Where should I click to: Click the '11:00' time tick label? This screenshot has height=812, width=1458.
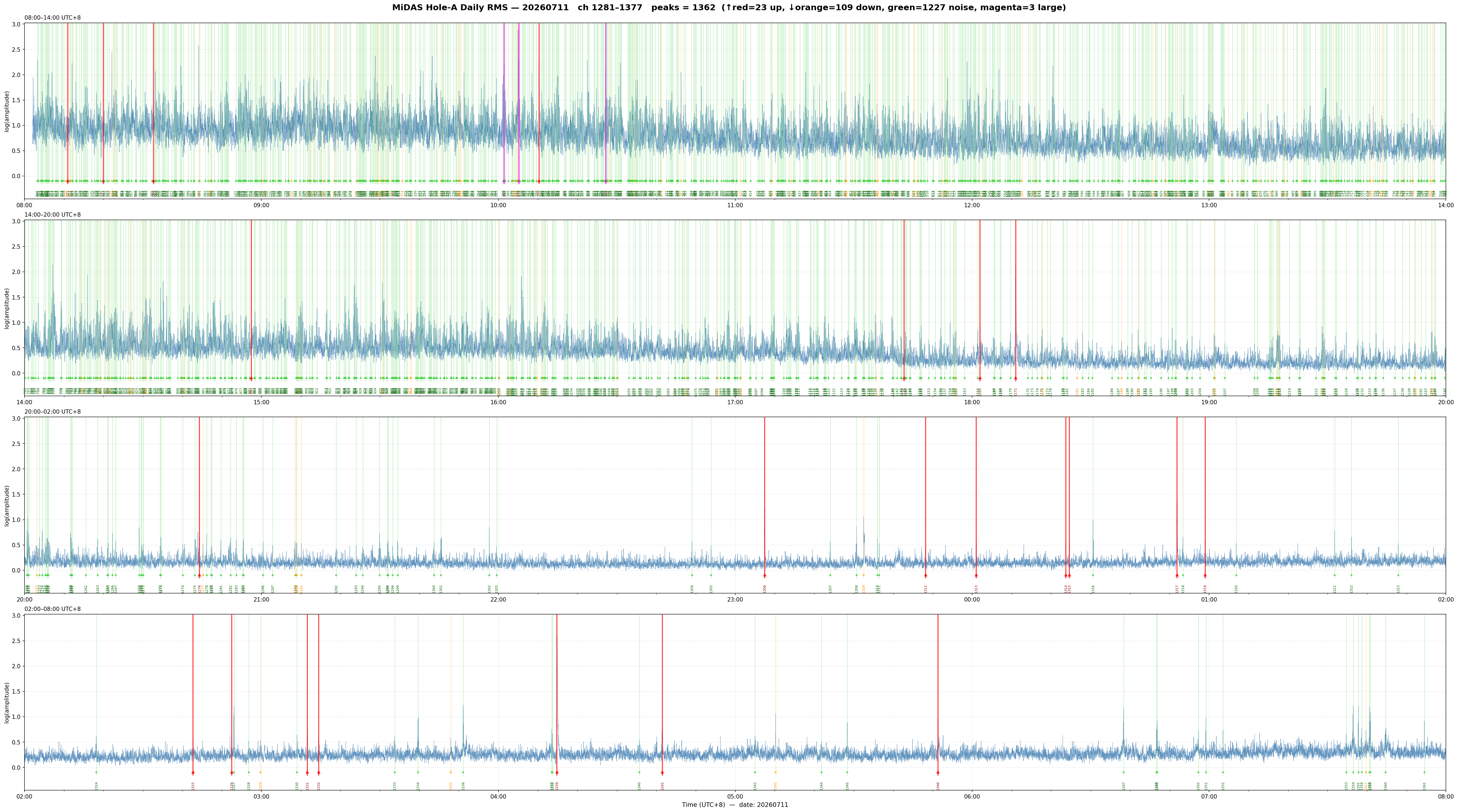[735, 205]
